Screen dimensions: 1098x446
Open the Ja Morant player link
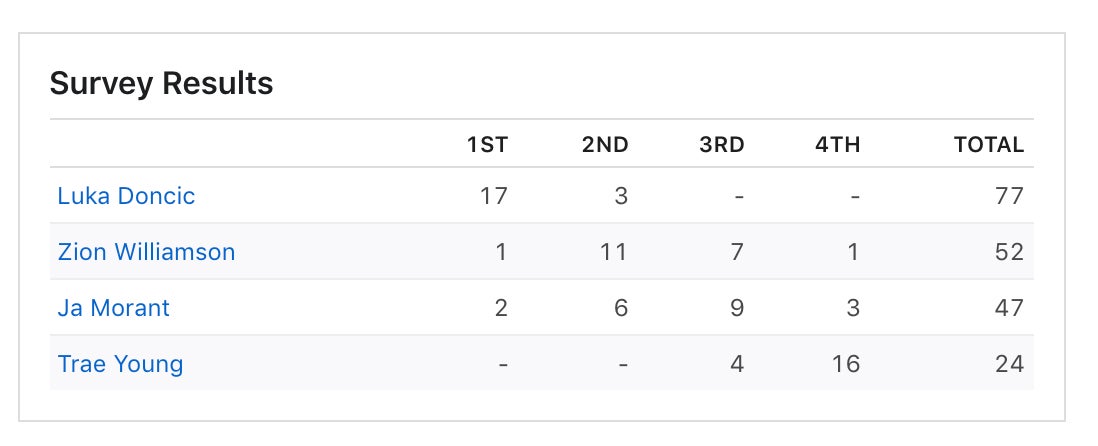pos(113,307)
